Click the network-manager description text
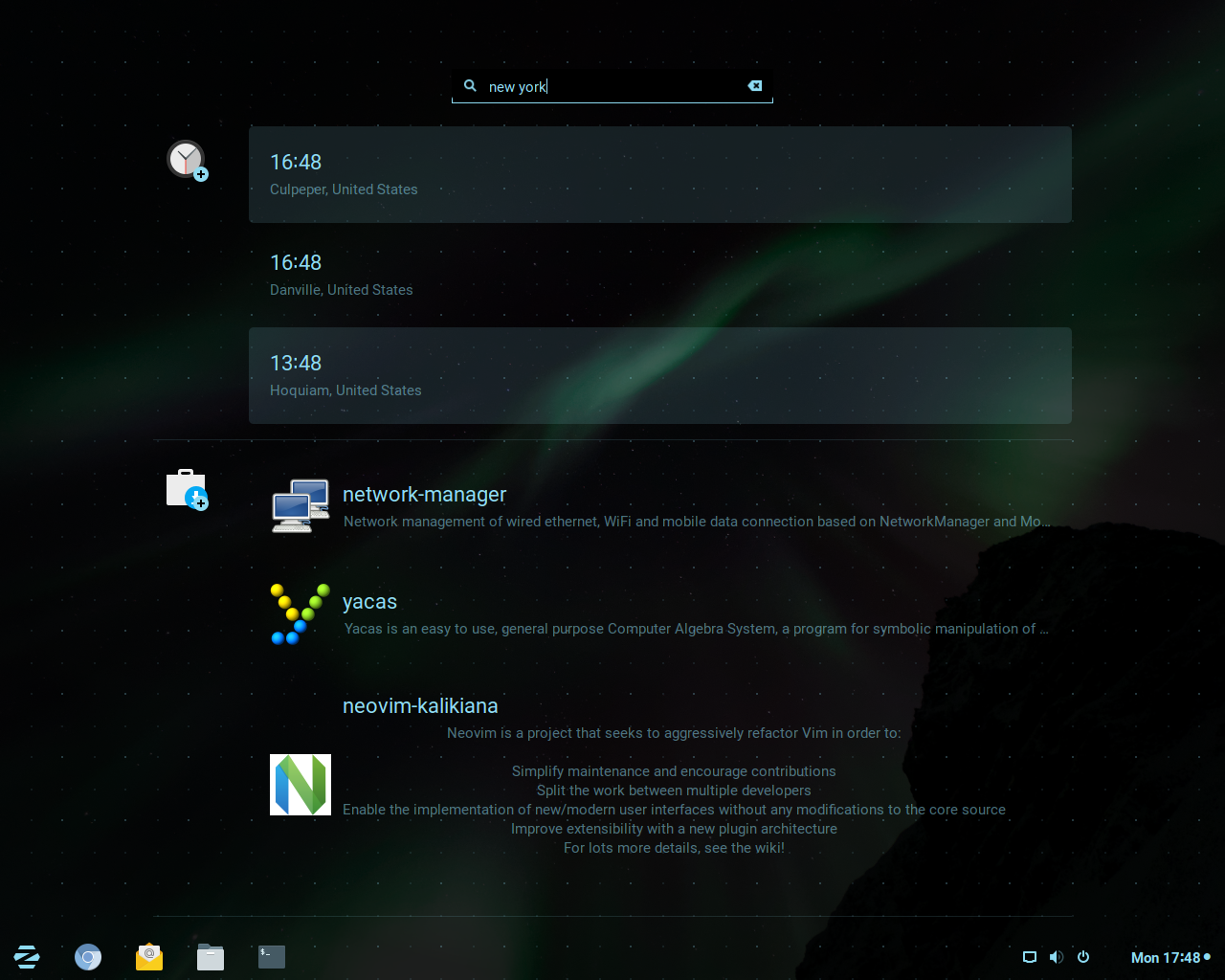The image size is (1225, 980). (697, 522)
